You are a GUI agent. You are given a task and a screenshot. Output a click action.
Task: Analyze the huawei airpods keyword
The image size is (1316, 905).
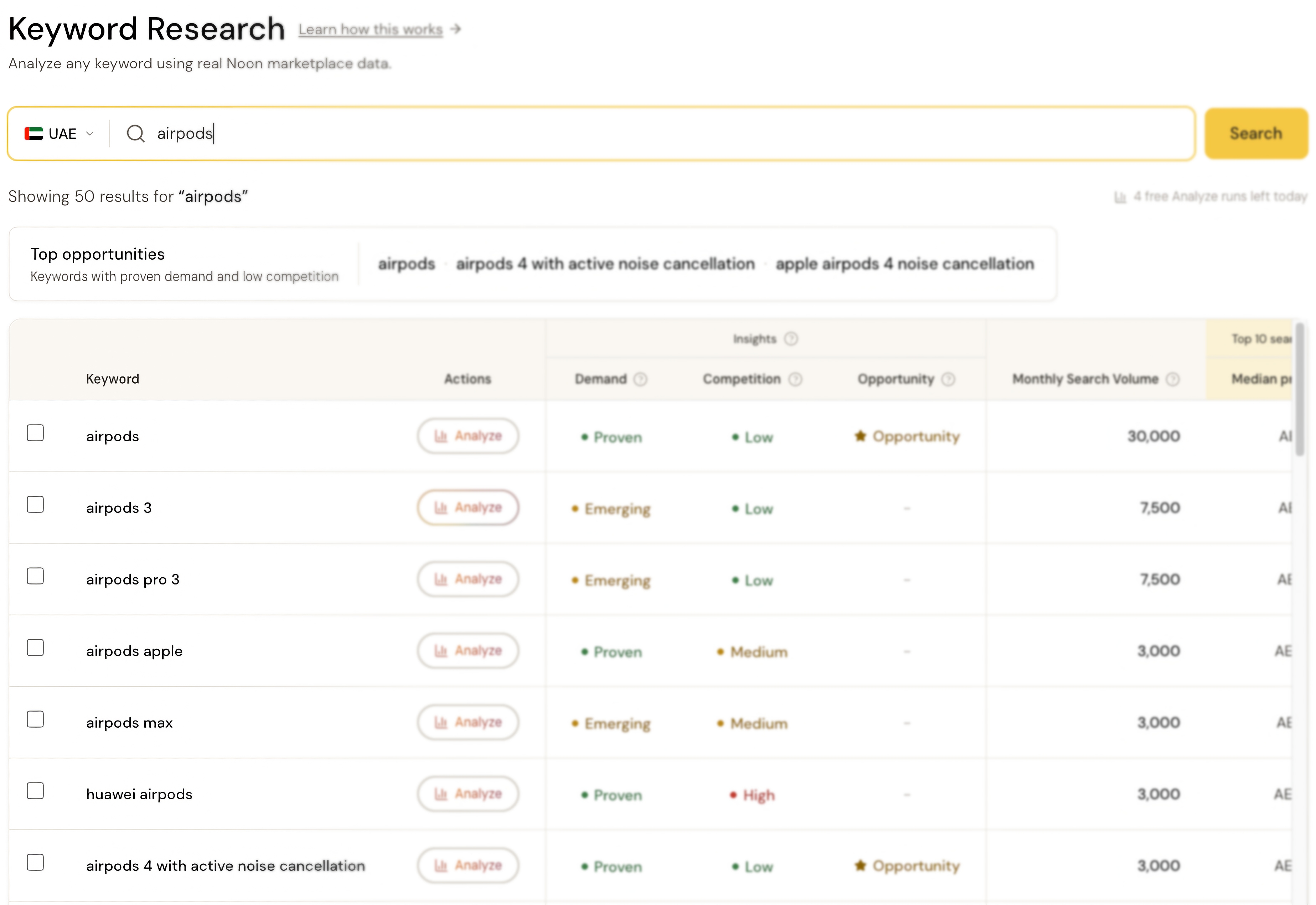(x=468, y=794)
